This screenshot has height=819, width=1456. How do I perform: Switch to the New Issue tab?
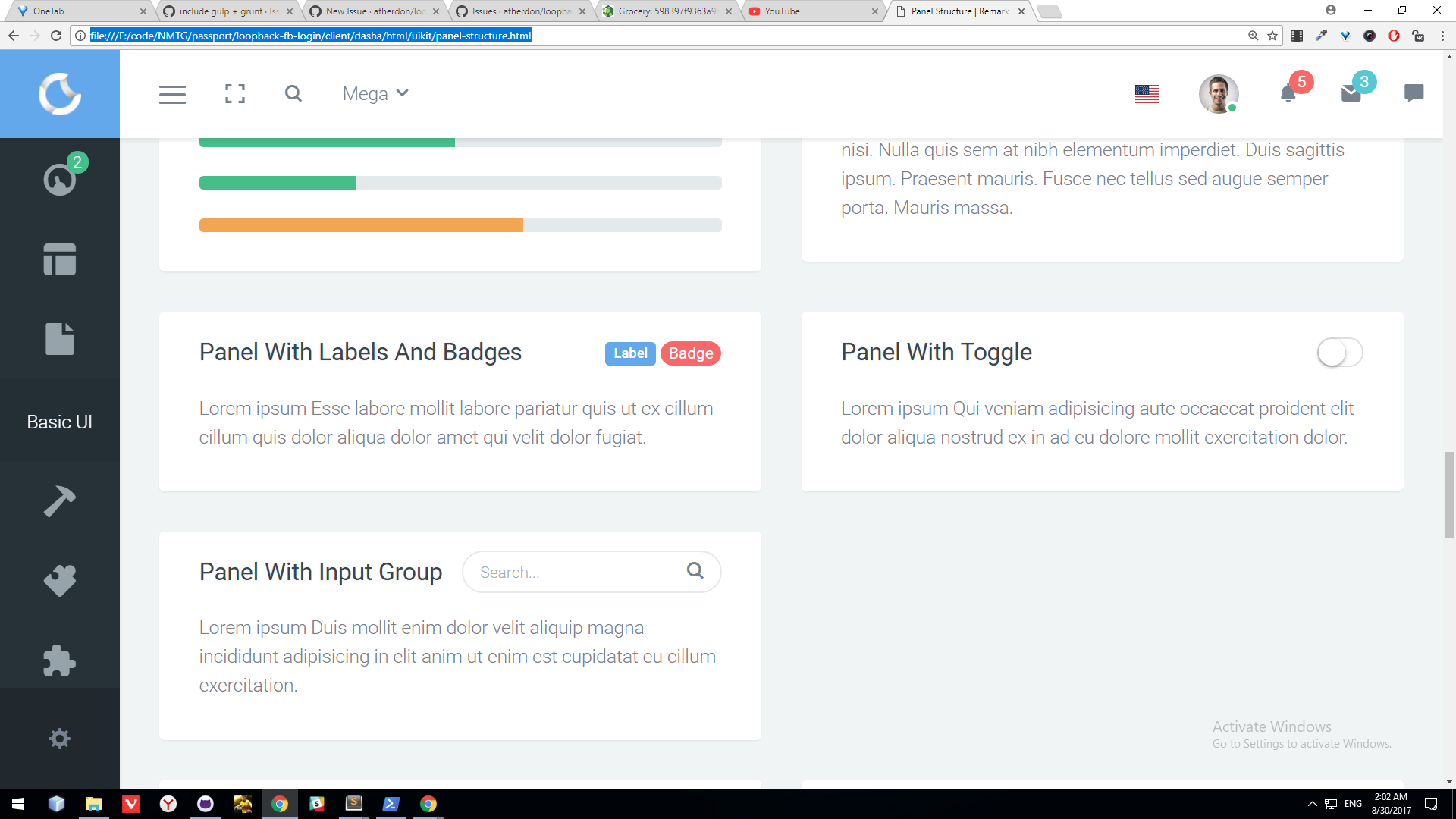375,11
